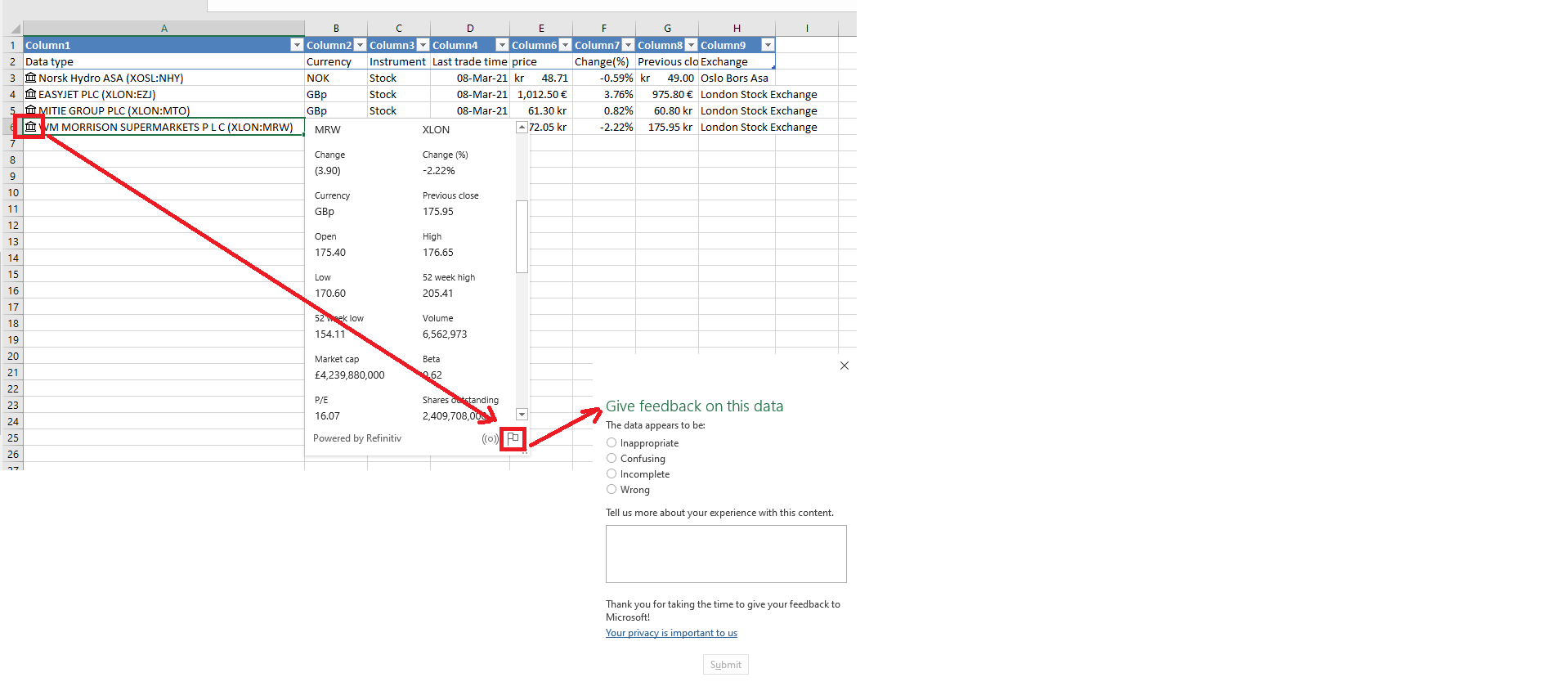Click the 'Data type' cell
The width and height of the screenshot is (1568, 700).
[164, 61]
